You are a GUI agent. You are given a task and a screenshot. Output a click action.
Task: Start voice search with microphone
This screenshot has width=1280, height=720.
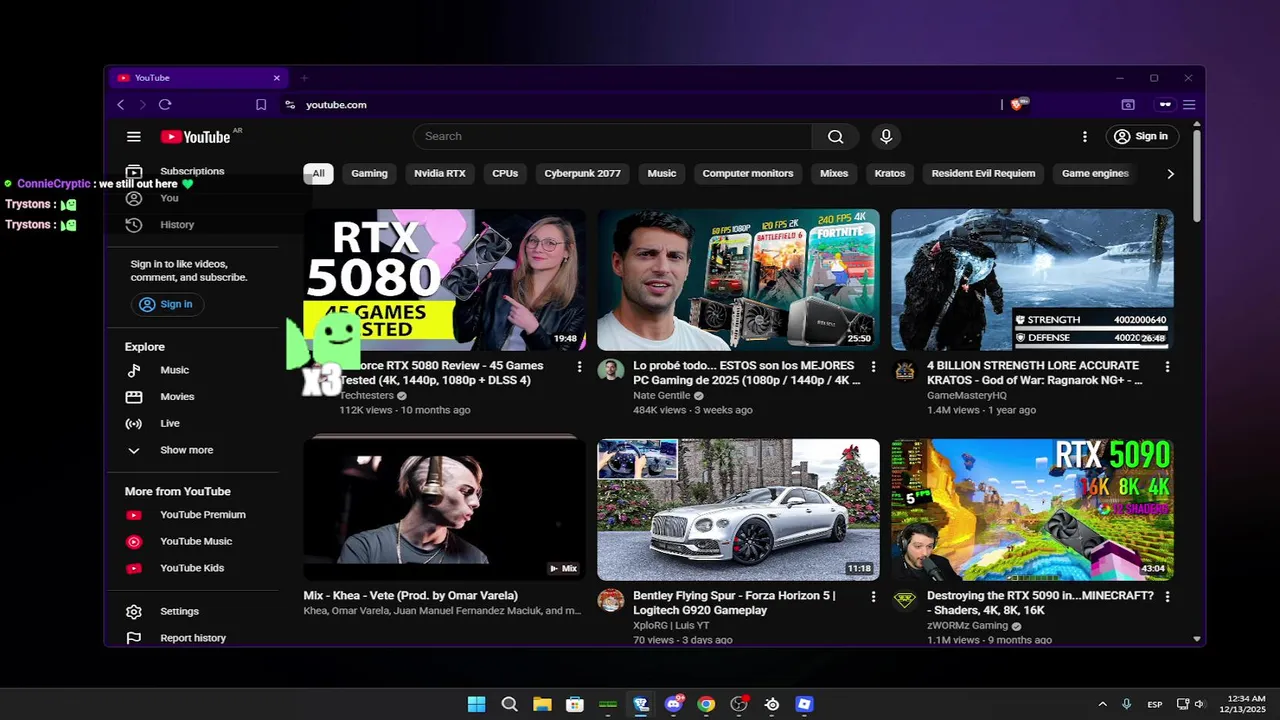[885, 137]
